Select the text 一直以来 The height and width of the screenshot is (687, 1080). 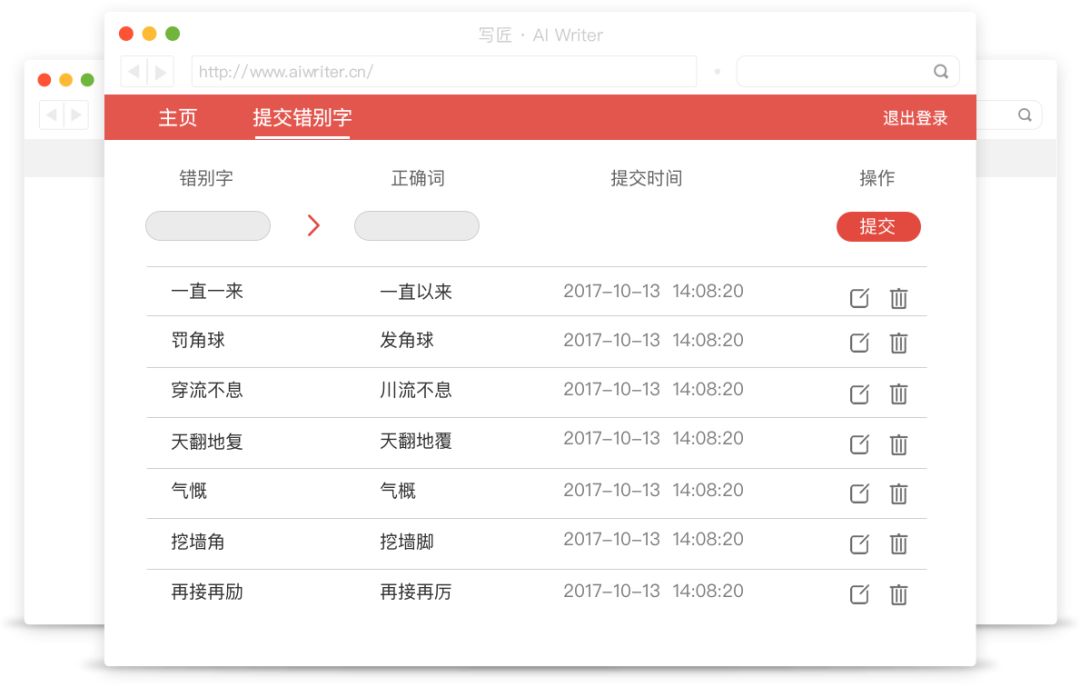[x=416, y=292]
